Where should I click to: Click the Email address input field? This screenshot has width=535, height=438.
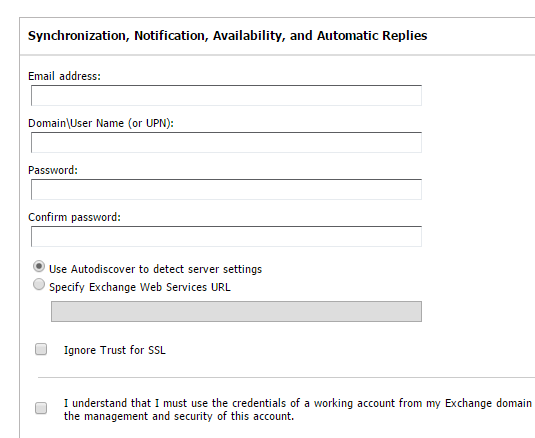click(x=226, y=96)
